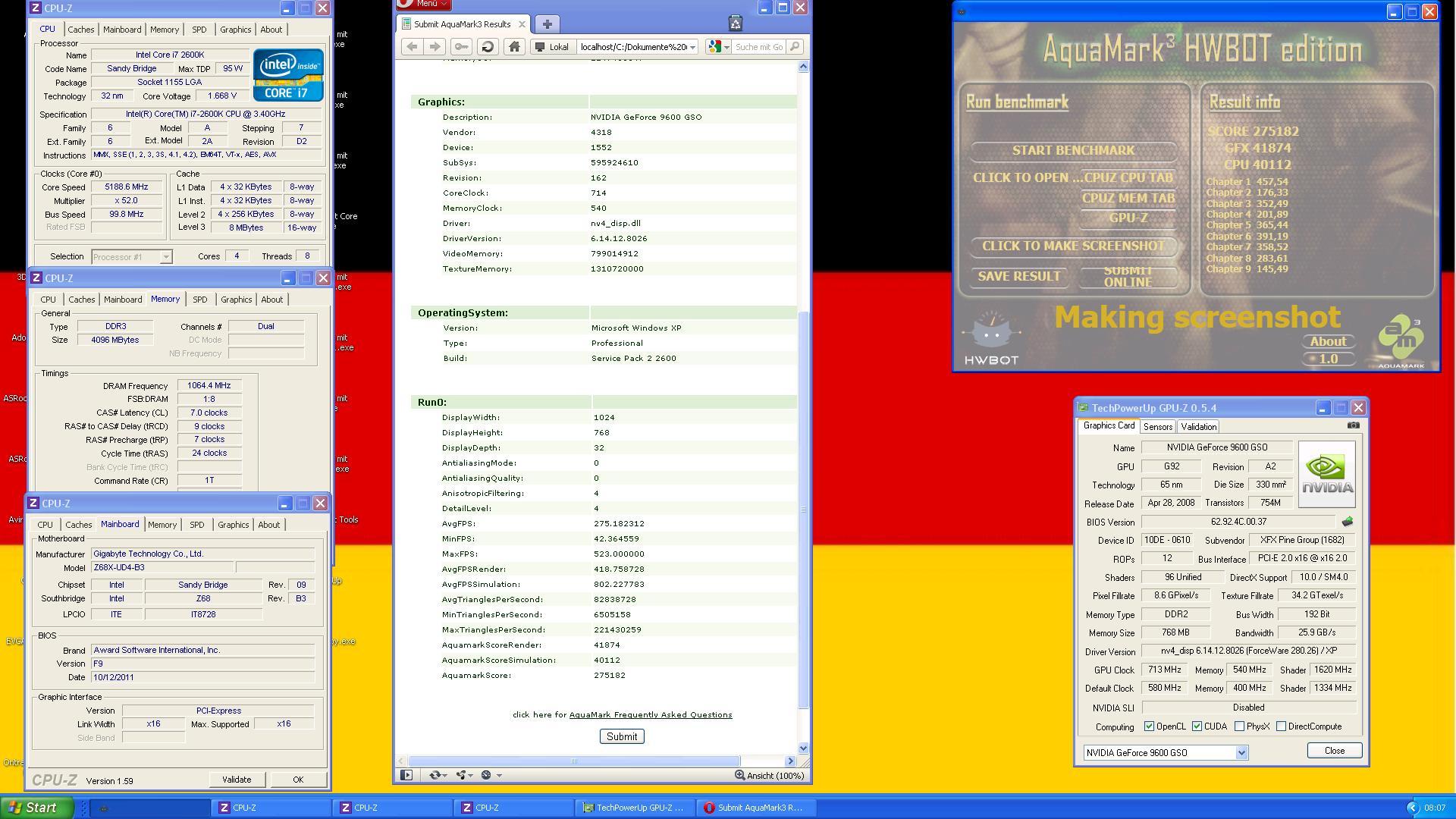Open AquaMark Frequently Asked Questions link
This screenshot has width=1456, height=819.
tap(651, 714)
